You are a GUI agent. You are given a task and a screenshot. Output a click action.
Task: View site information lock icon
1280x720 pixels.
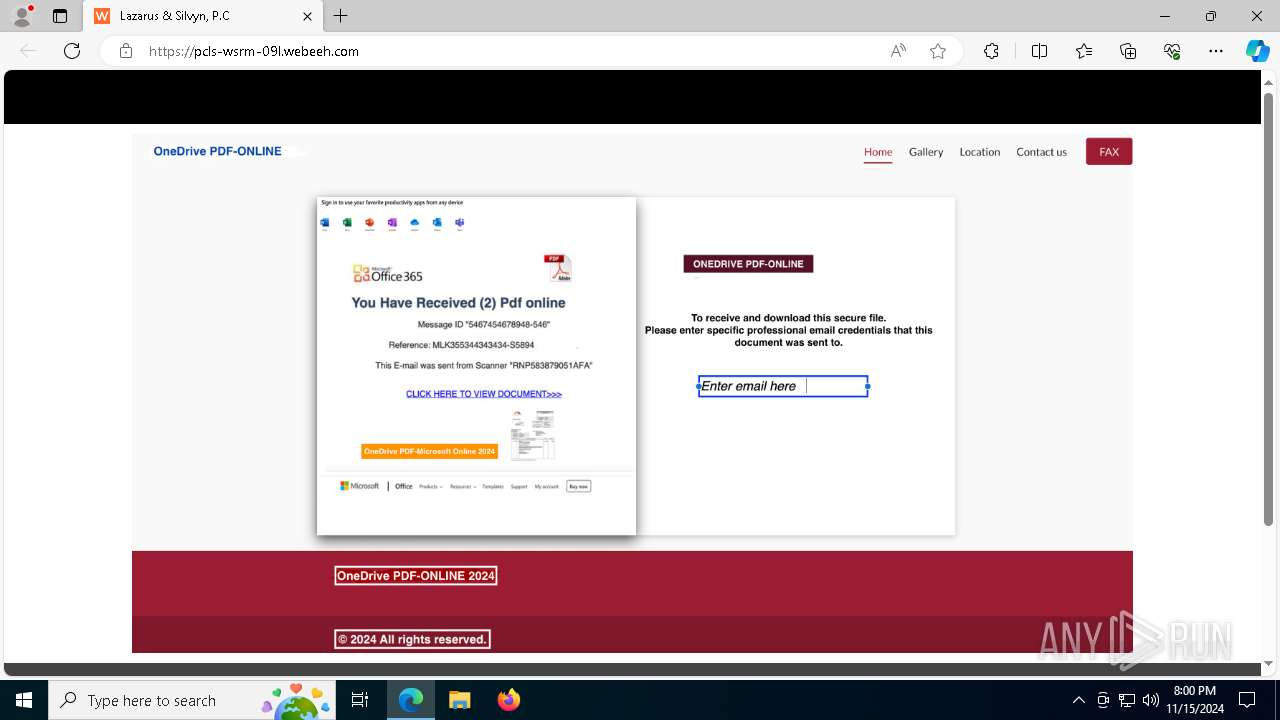(x=126, y=51)
